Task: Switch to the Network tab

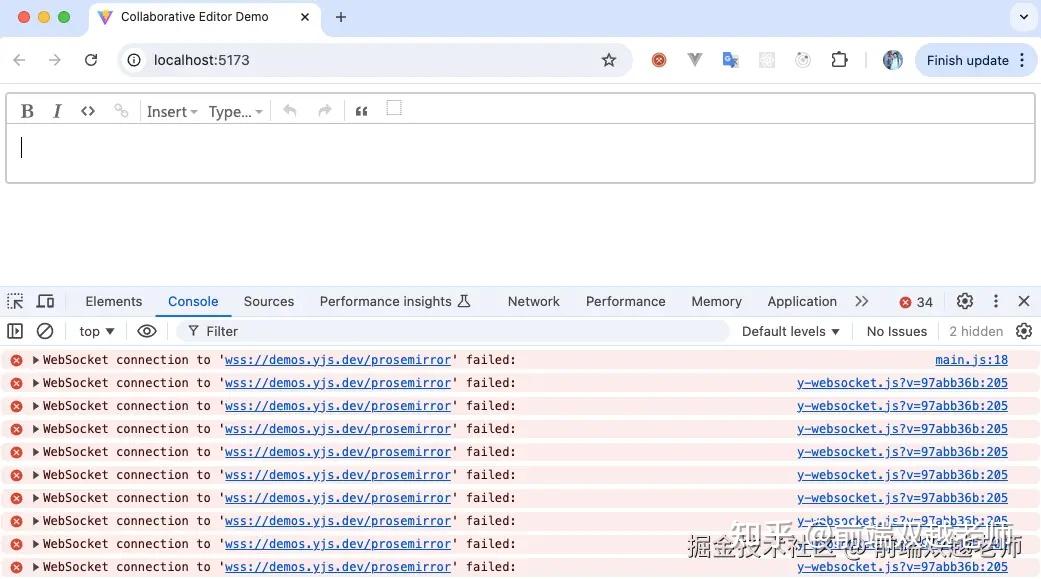Action: tap(533, 301)
